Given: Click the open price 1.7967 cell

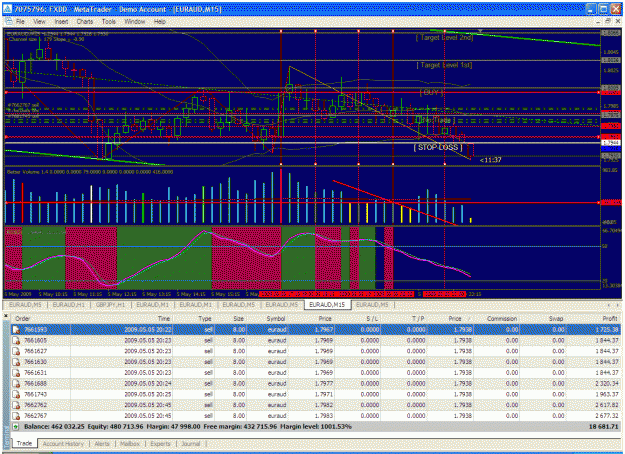Looking at the screenshot, I should (325, 330).
